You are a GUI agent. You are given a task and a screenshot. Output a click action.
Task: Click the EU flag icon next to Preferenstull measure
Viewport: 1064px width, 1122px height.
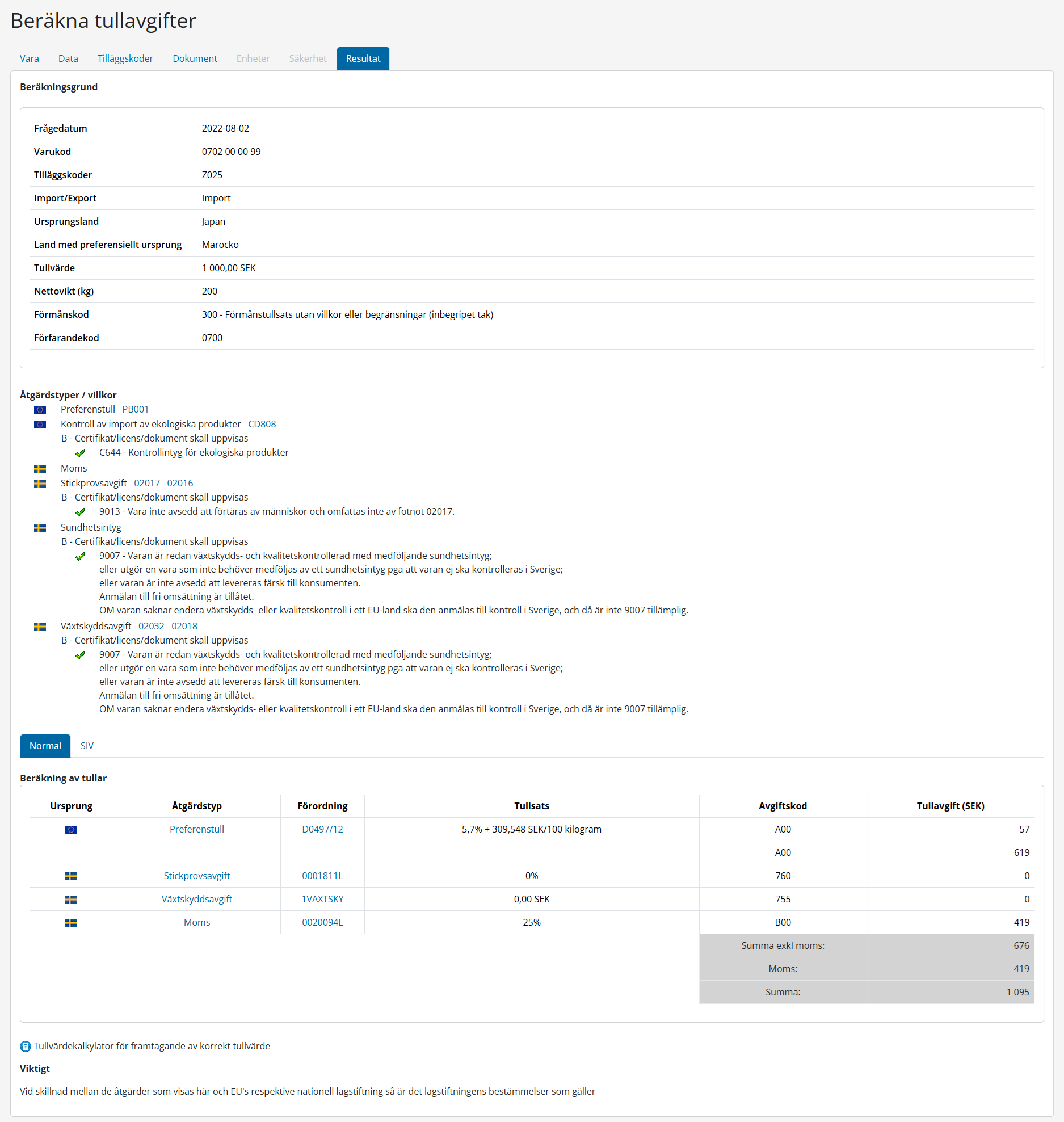(x=40, y=410)
